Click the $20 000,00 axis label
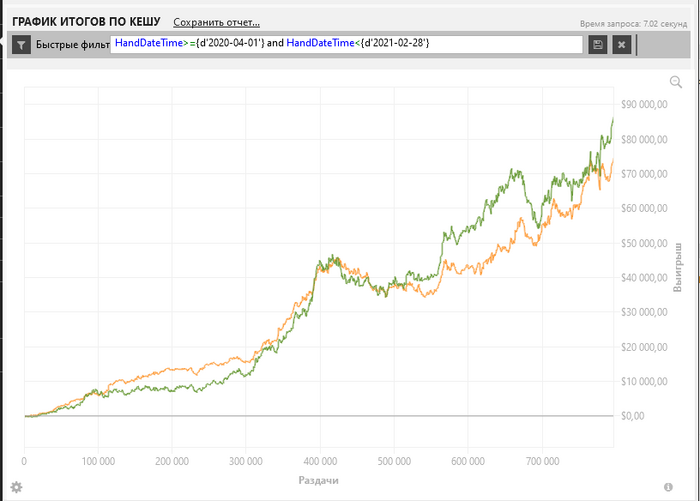This screenshot has height=501, width=700. point(644,347)
